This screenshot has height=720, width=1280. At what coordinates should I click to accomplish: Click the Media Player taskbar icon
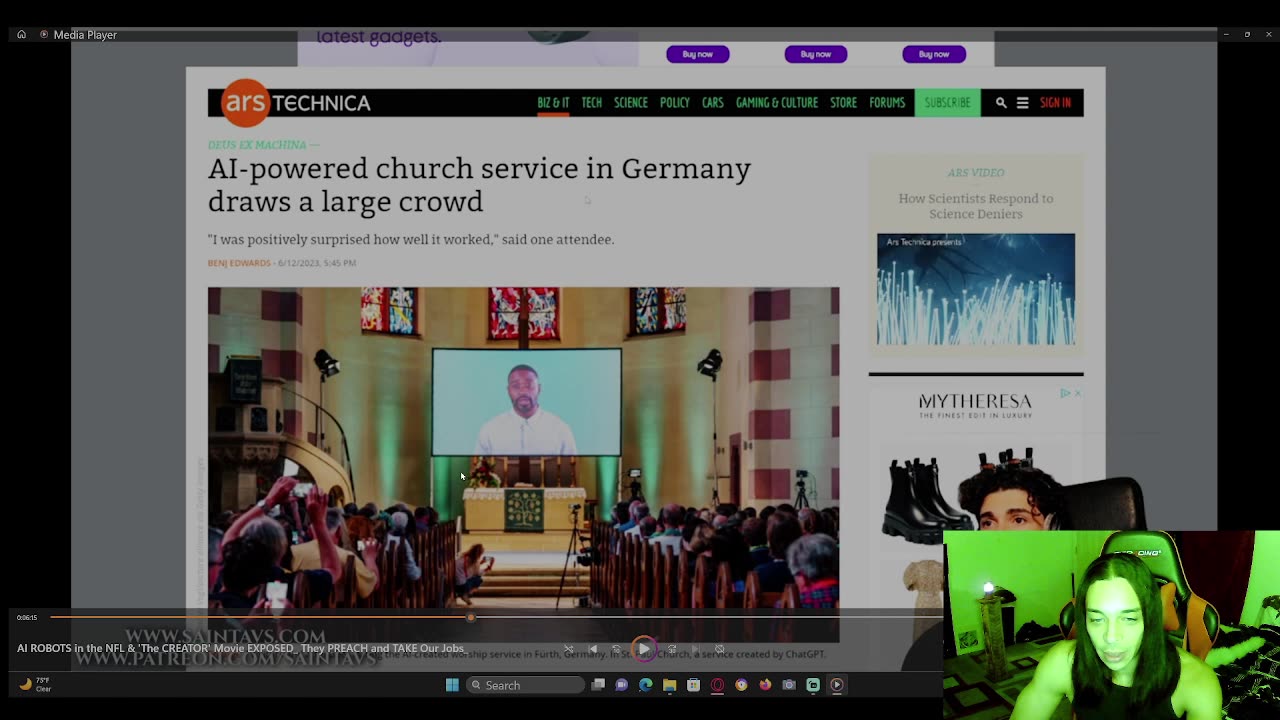[837, 685]
